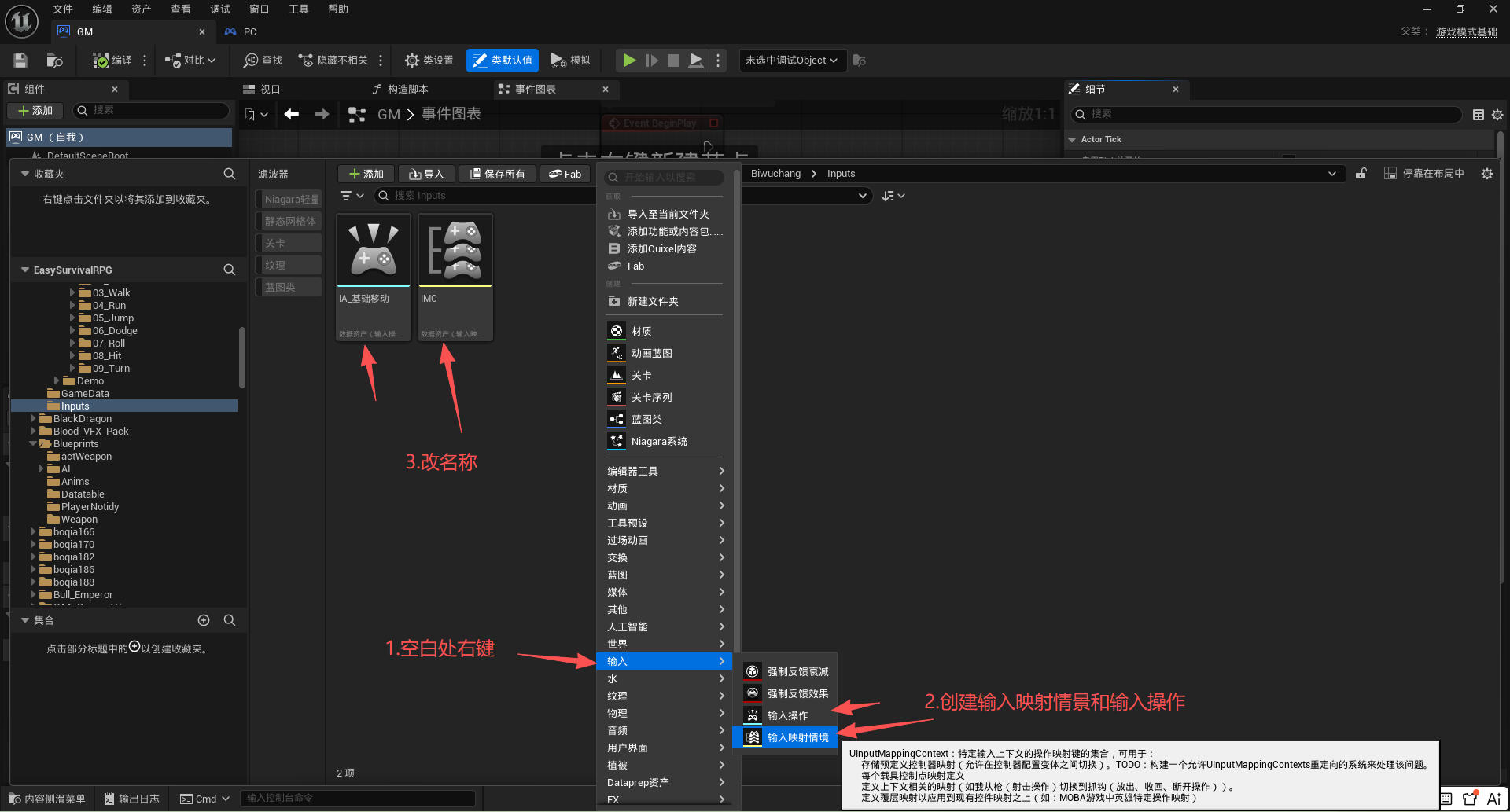Click the browse-to-asset icon beside save
1510x812 pixels.
coord(54,61)
